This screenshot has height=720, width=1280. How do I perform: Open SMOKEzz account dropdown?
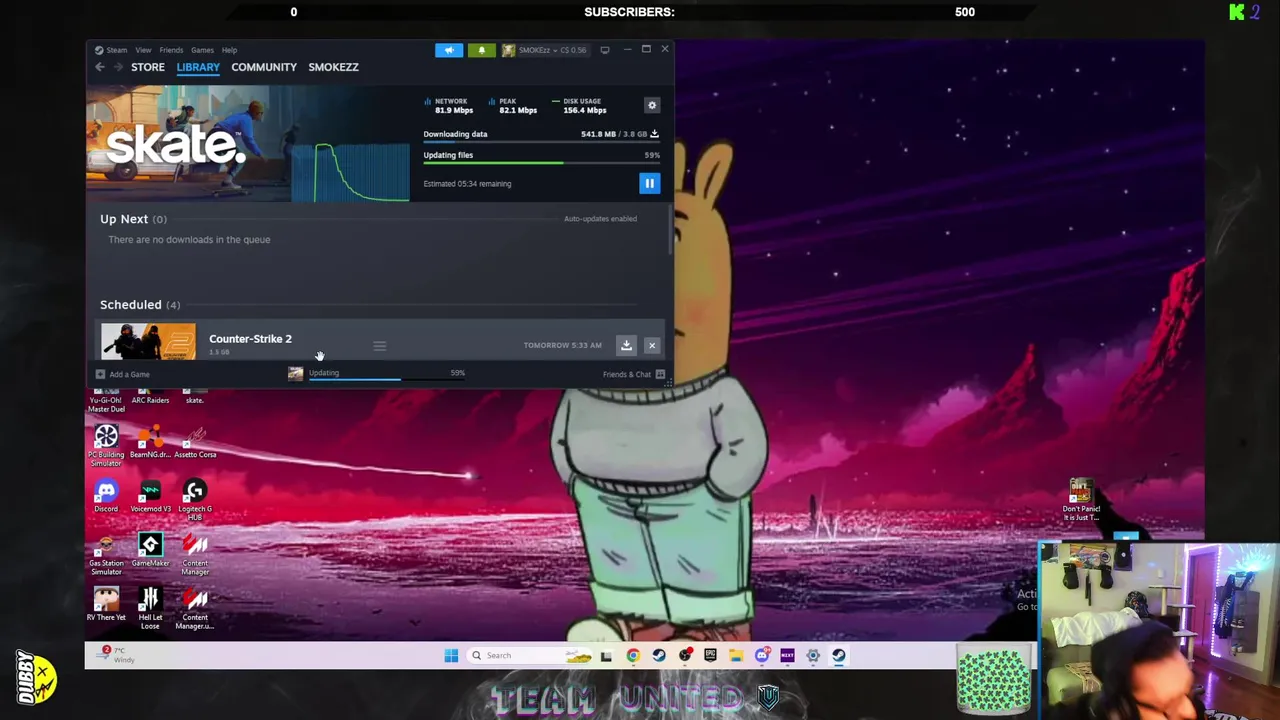pyautogui.click(x=545, y=50)
